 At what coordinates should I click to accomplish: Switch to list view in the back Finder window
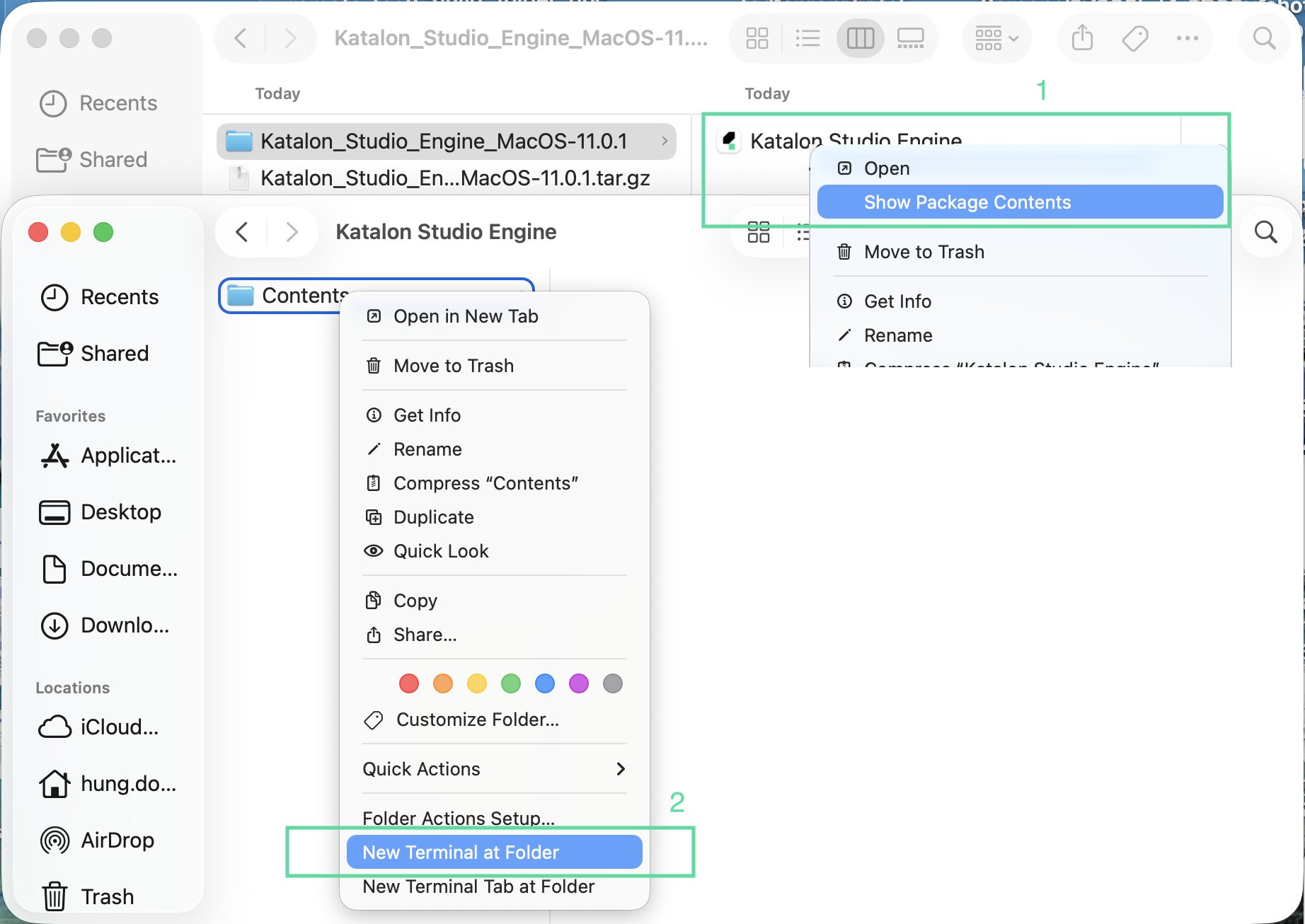point(807,38)
